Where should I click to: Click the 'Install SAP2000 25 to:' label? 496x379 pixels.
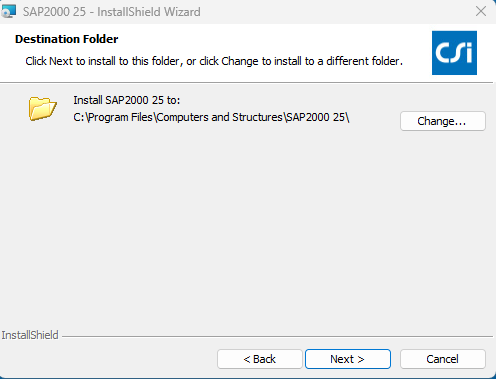click(x=127, y=100)
